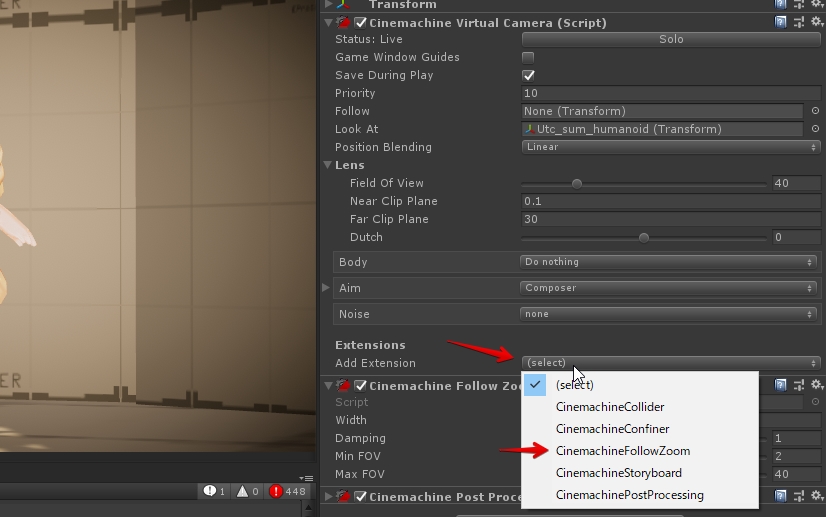Click the Cinemachine Follow Zoom script icon
Image resolution: width=829 pixels, height=517 pixels.
coord(343,385)
